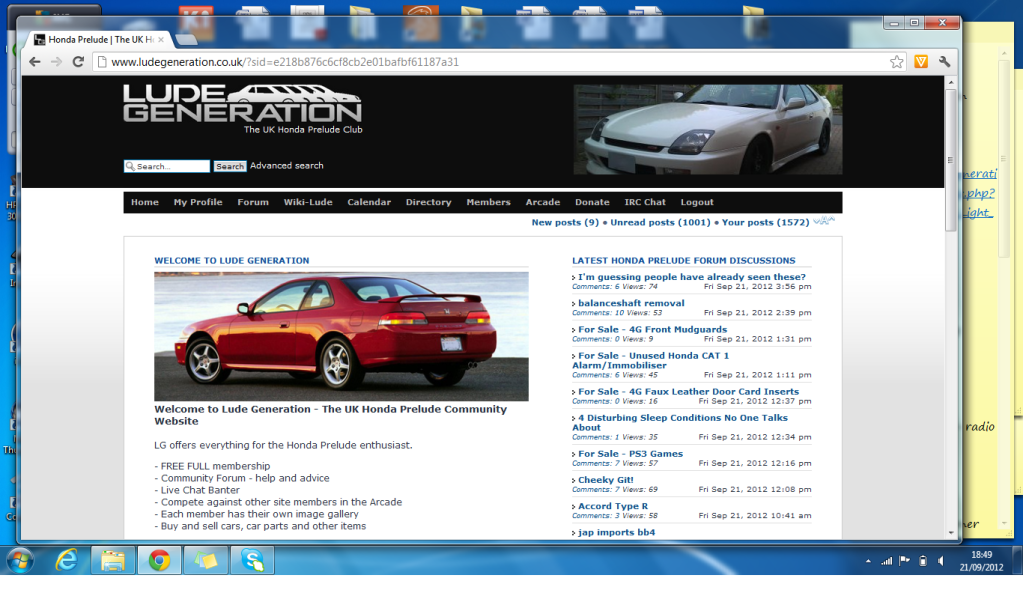Open the orange extension icon in Chrome toolbar
1023x599 pixels.
(921, 62)
